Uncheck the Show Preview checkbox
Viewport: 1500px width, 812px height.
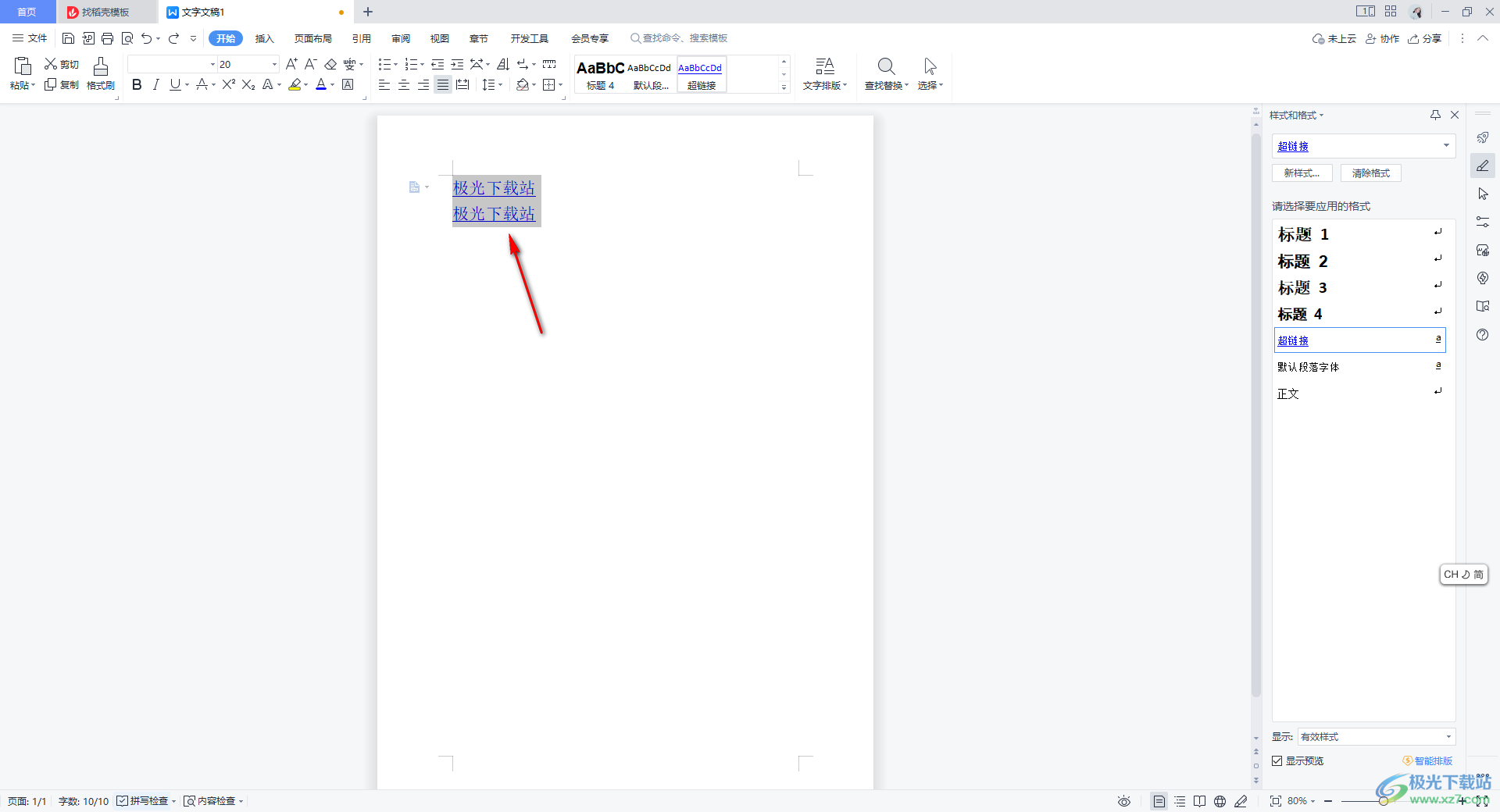click(1277, 760)
